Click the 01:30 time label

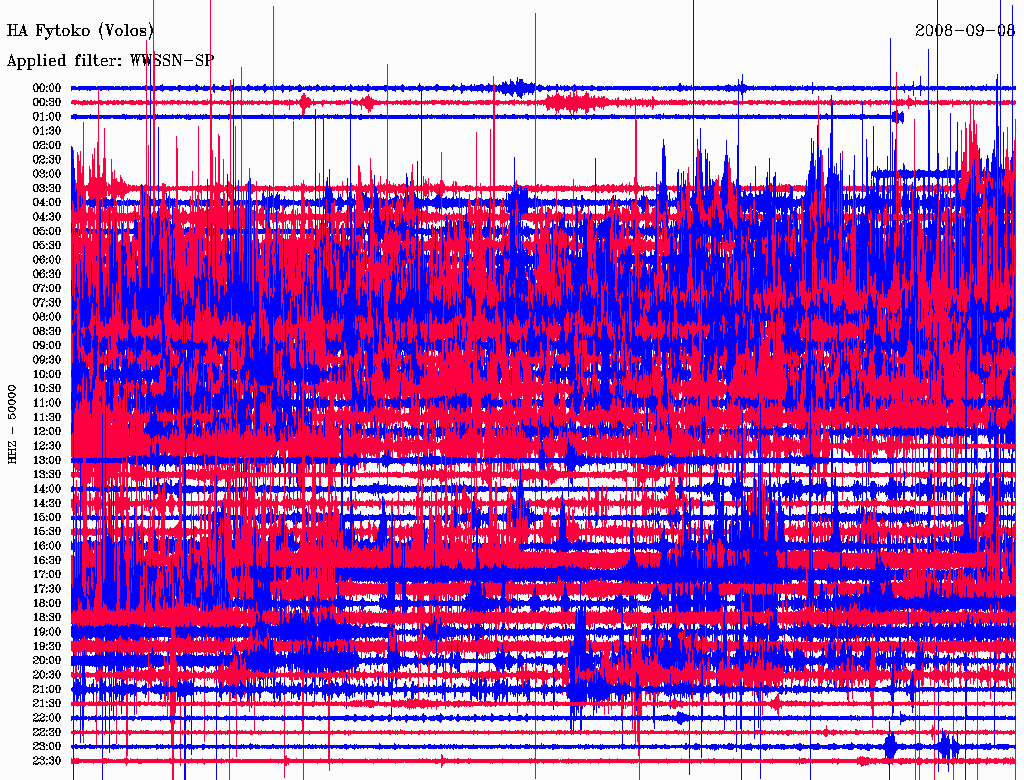(47, 131)
